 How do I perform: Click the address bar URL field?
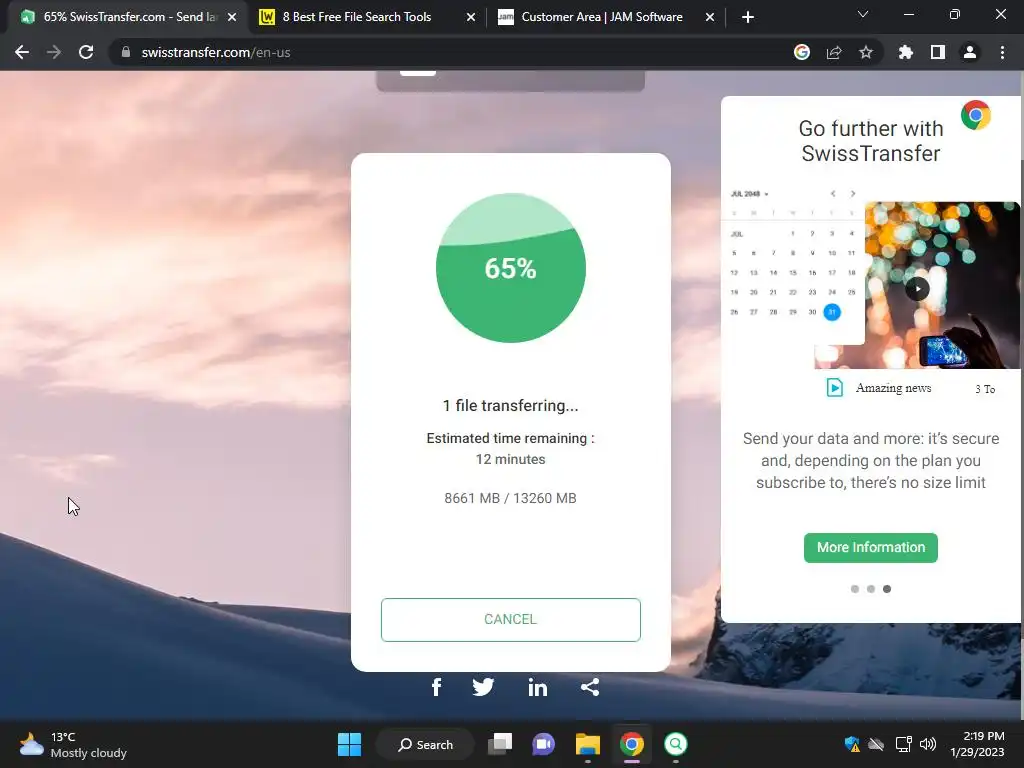451,52
